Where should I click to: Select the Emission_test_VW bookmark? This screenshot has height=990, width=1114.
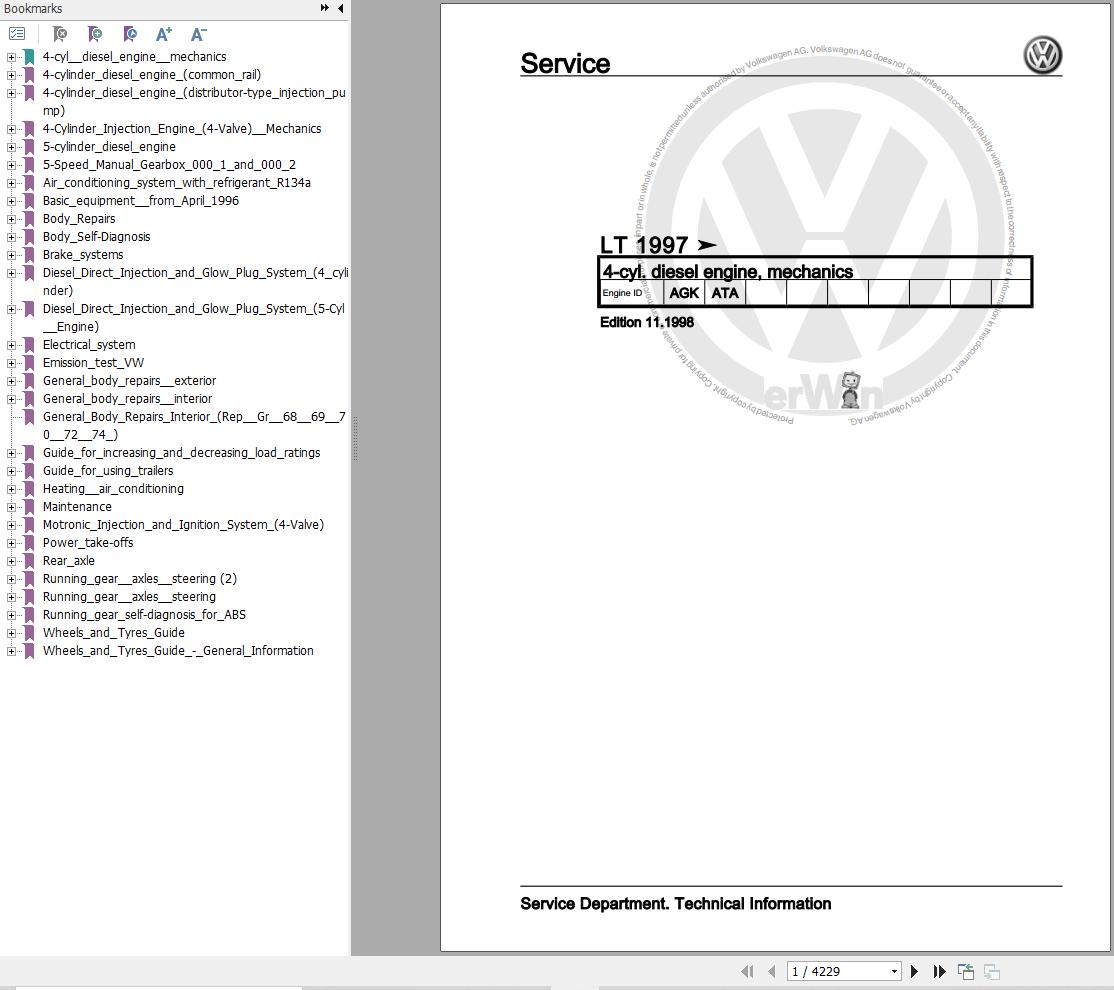click(x=93, y=363)
